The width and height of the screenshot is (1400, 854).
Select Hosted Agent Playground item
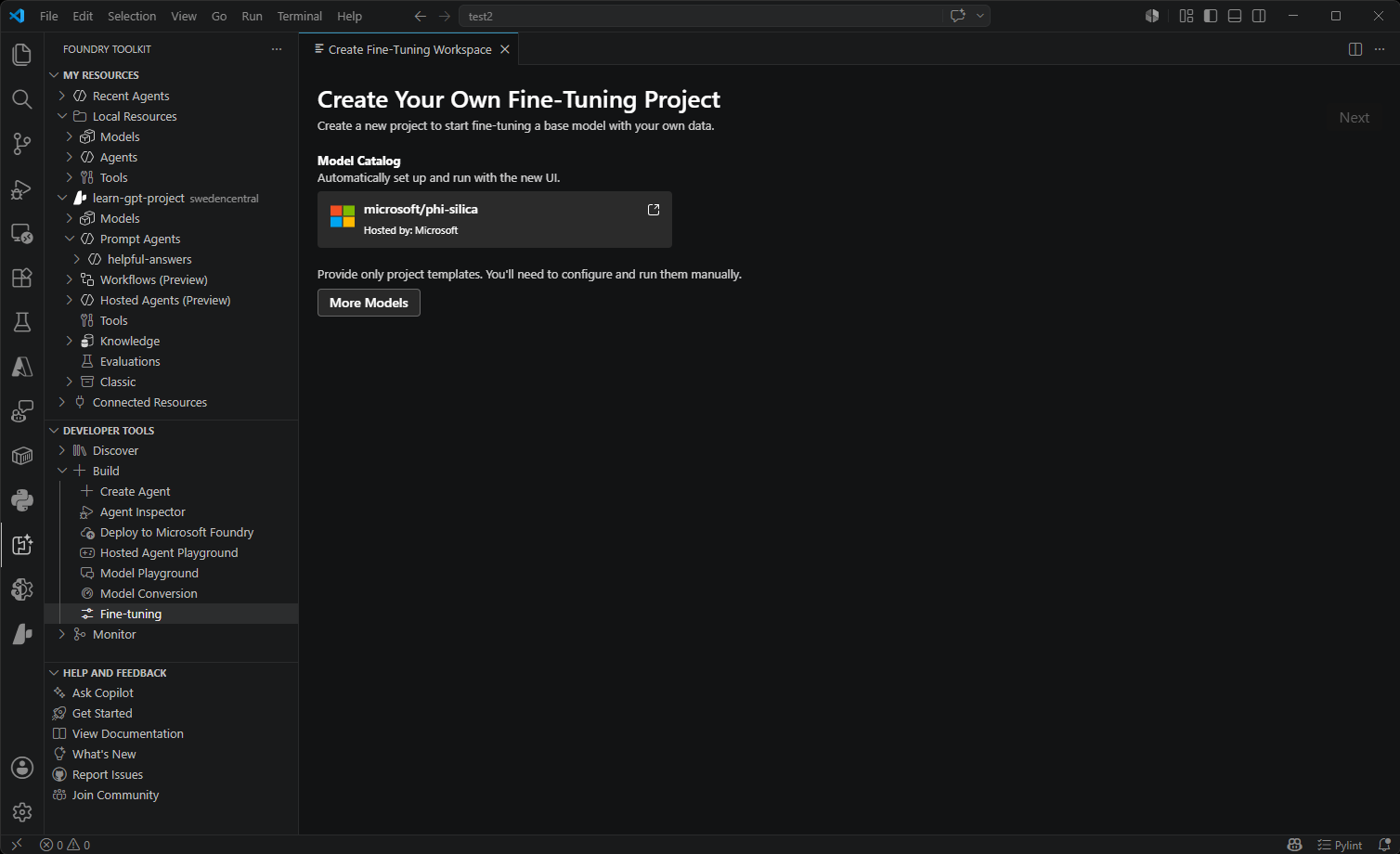(171, 552)
